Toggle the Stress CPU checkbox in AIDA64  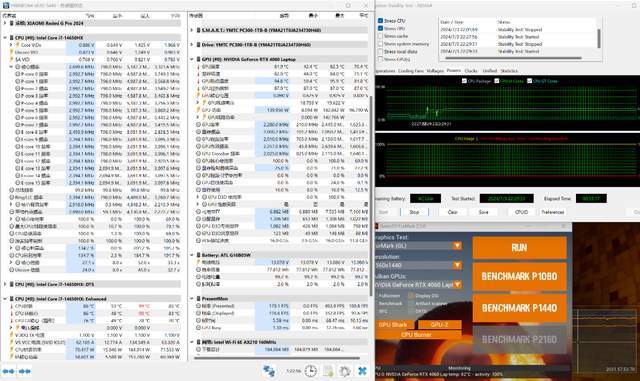(380, 20)
